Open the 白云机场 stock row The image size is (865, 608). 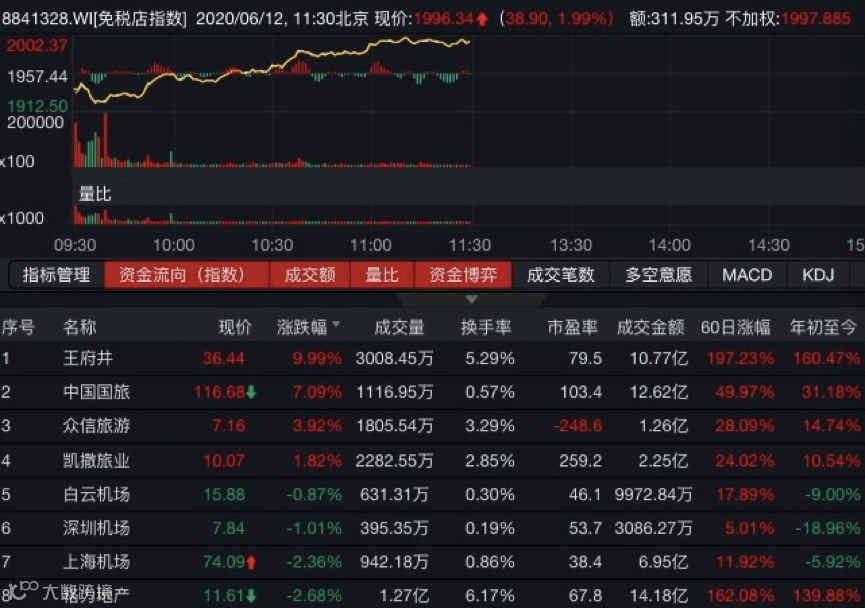pos(432,494)
